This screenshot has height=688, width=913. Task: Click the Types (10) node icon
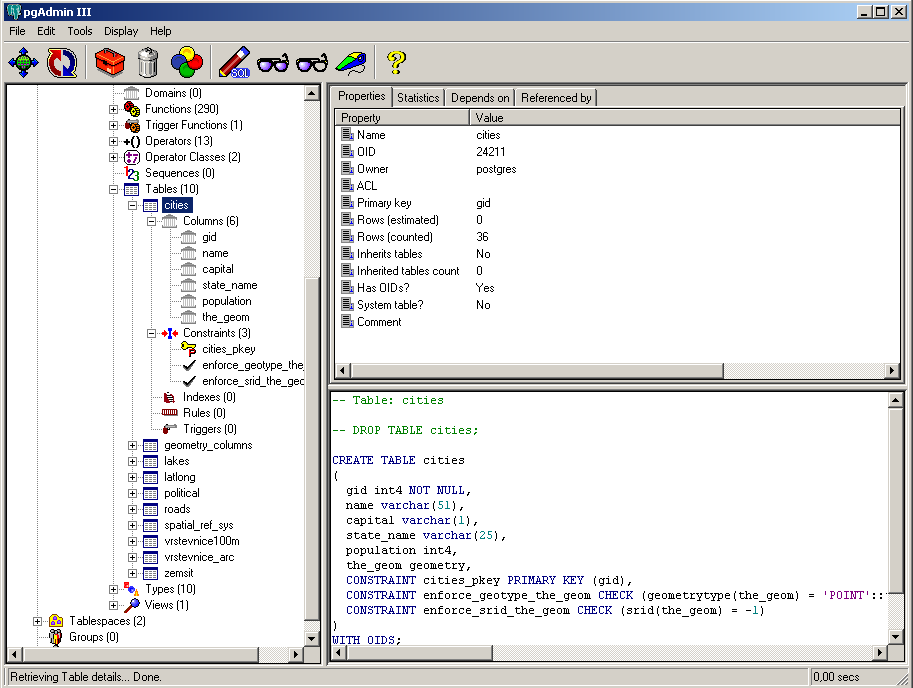[x=132, y=589]
